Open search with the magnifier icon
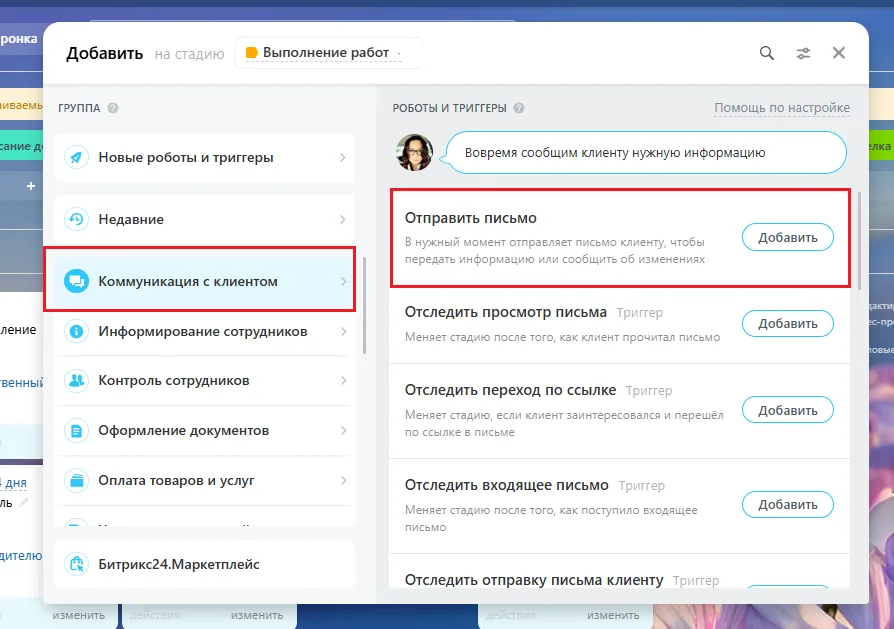The height and width of the screenshot is (629, 894). [766, 53]
